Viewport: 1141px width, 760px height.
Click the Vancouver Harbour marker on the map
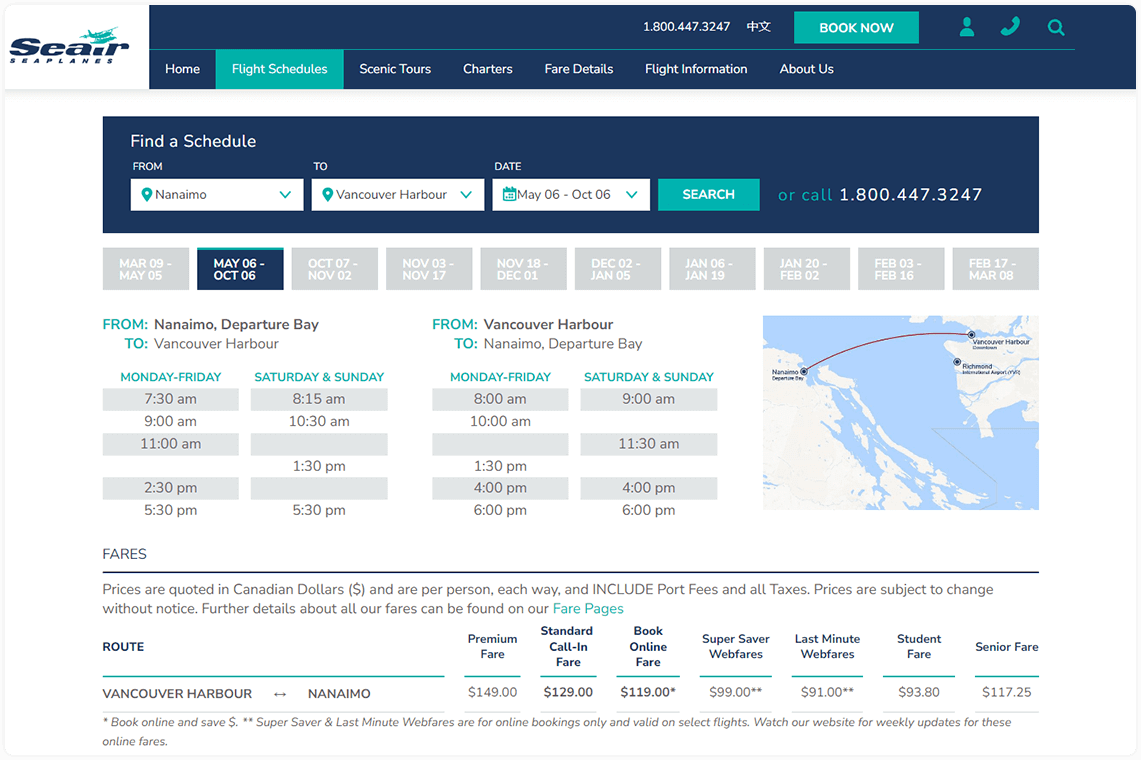pos(971,335)
